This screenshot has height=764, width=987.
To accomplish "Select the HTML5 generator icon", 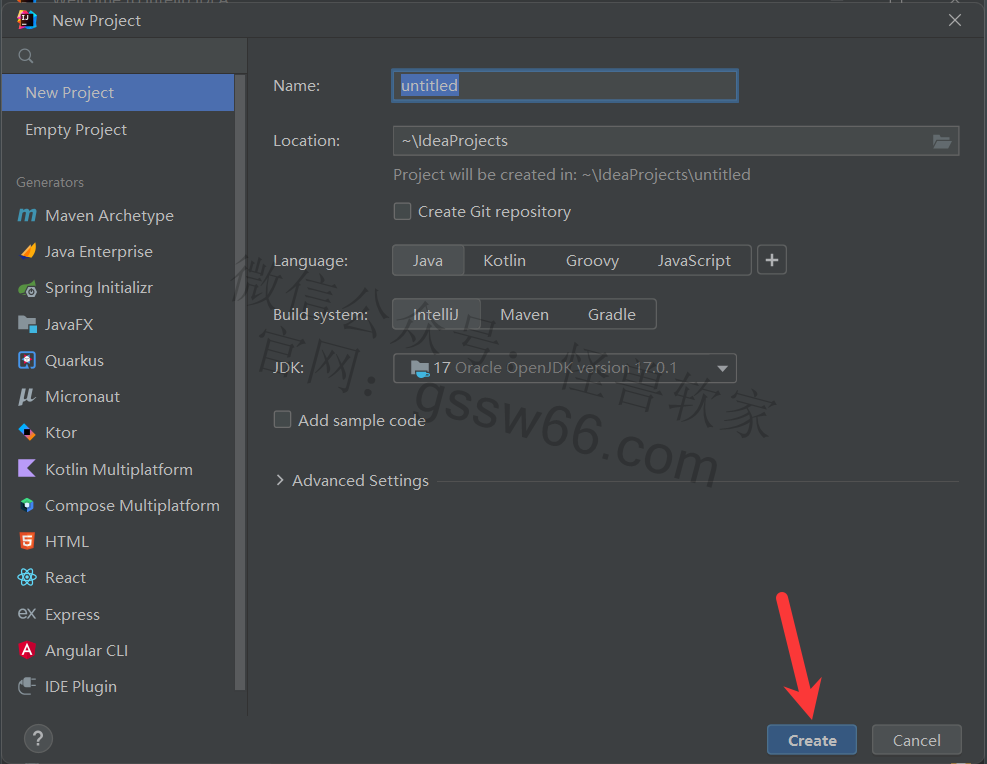I will [x=27, y=542].
